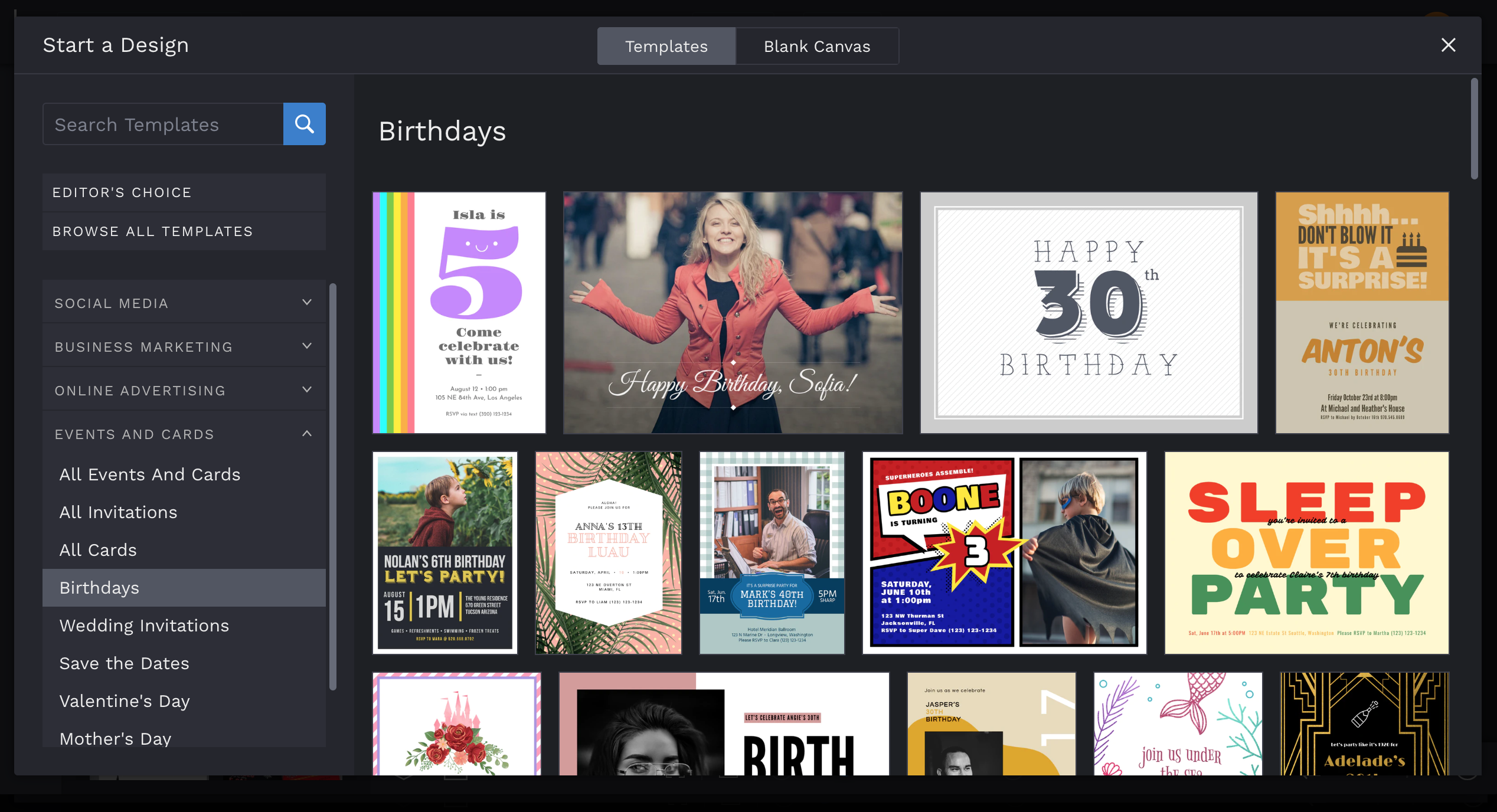Open Save the Dates subcategory
This screenshot has height=812, width=1497.
pyautogui.click(x=184, y=663)
